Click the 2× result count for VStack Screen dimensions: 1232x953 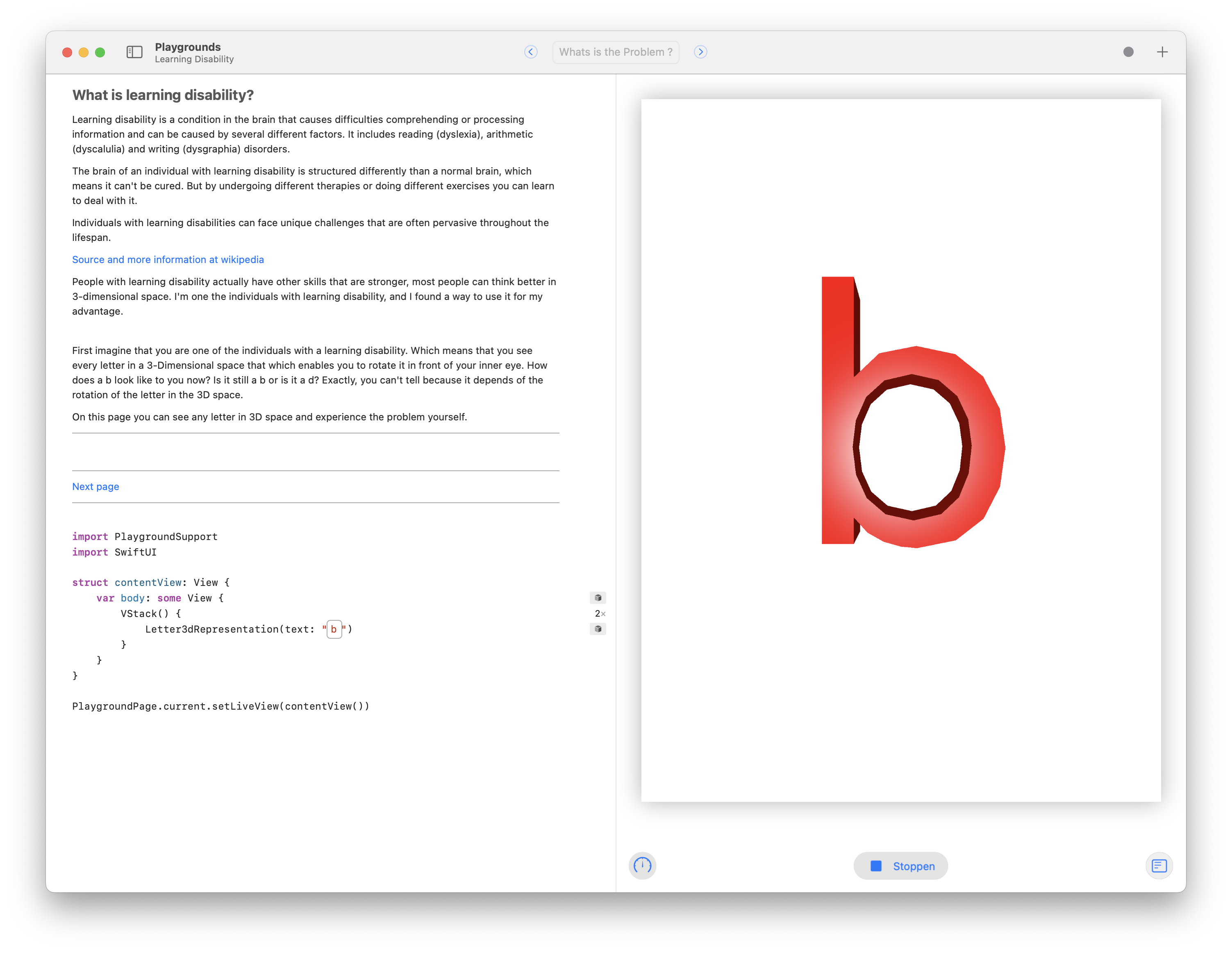(600, 613)
